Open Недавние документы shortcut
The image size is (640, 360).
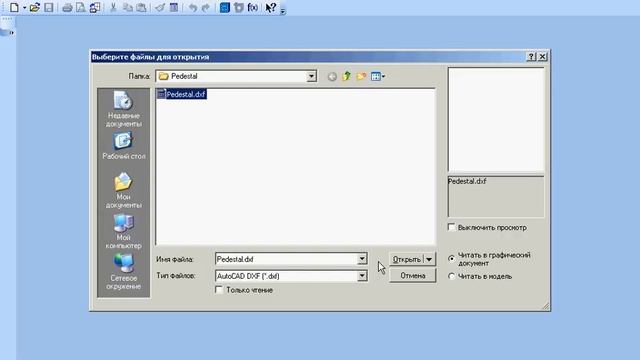coord(124,109)
